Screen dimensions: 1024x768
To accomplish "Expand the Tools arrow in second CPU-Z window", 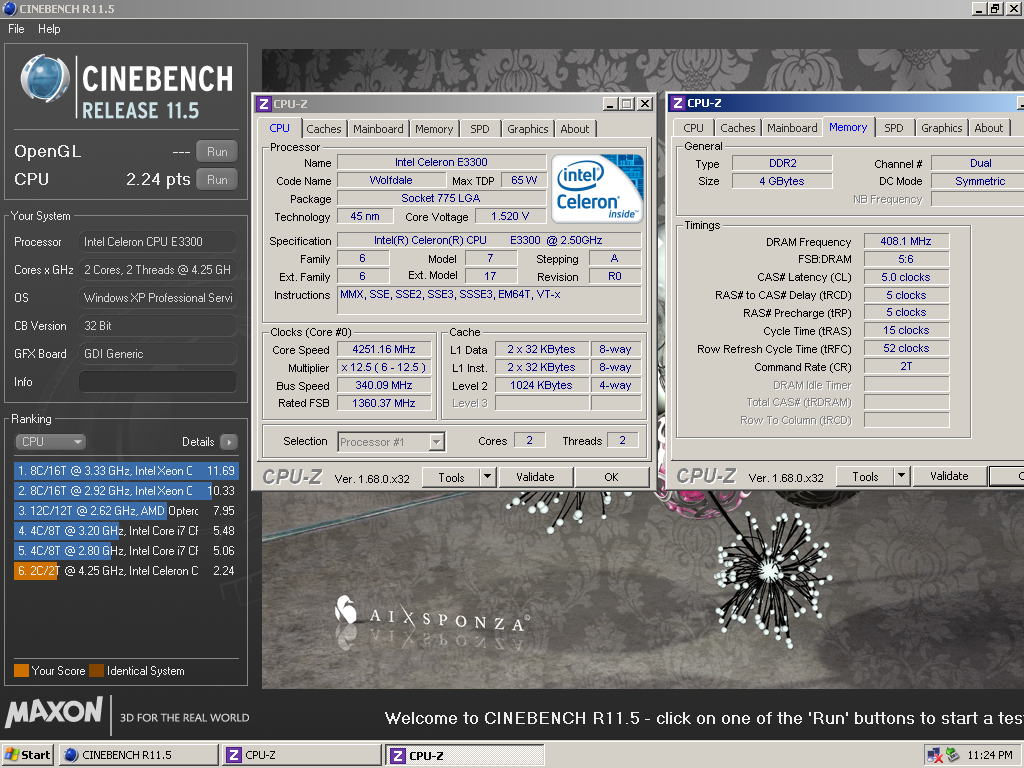I will 901,476.
